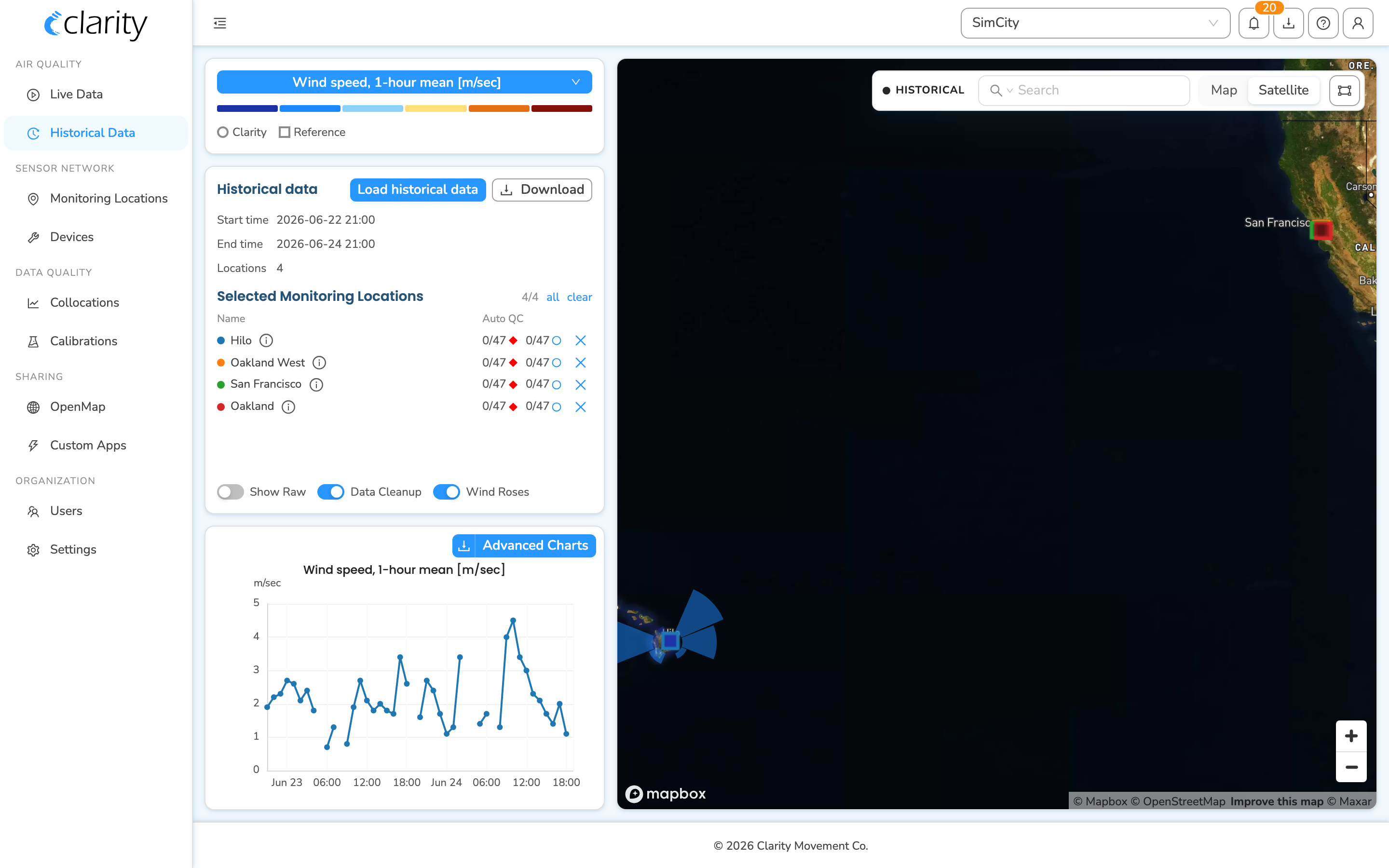The width and height of the screenshot is (1389, 868).
Task: Open the SimCity organization dropdown
Action: click(x=1095, y=23)
